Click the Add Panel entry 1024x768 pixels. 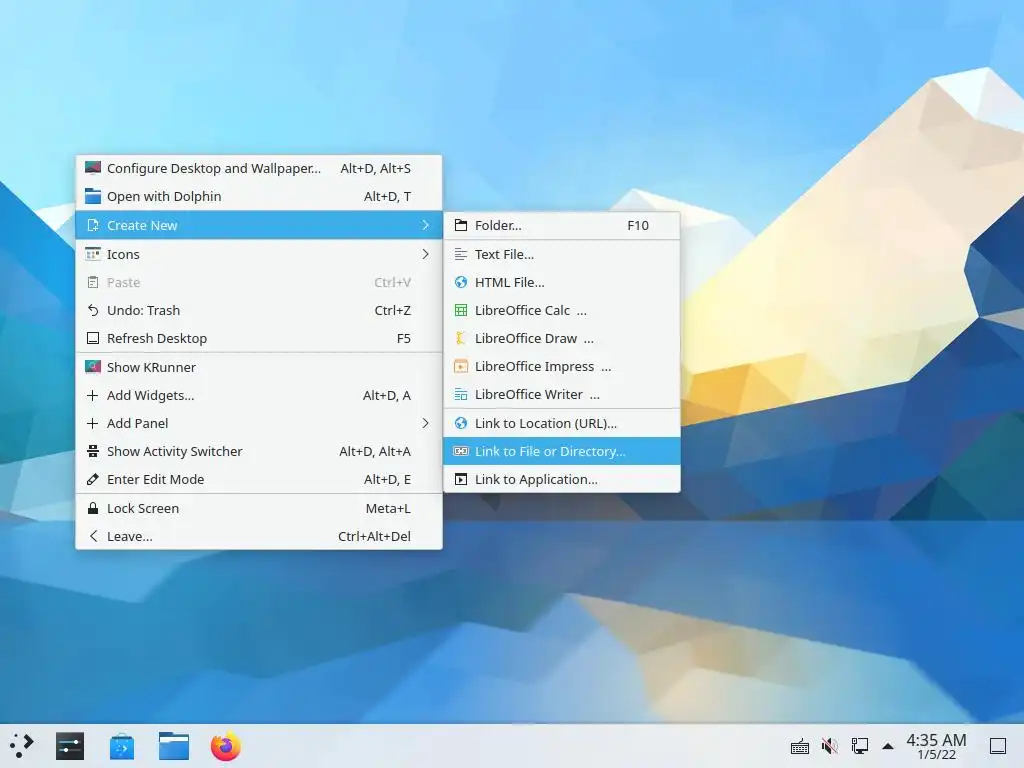tap(259, 423)
